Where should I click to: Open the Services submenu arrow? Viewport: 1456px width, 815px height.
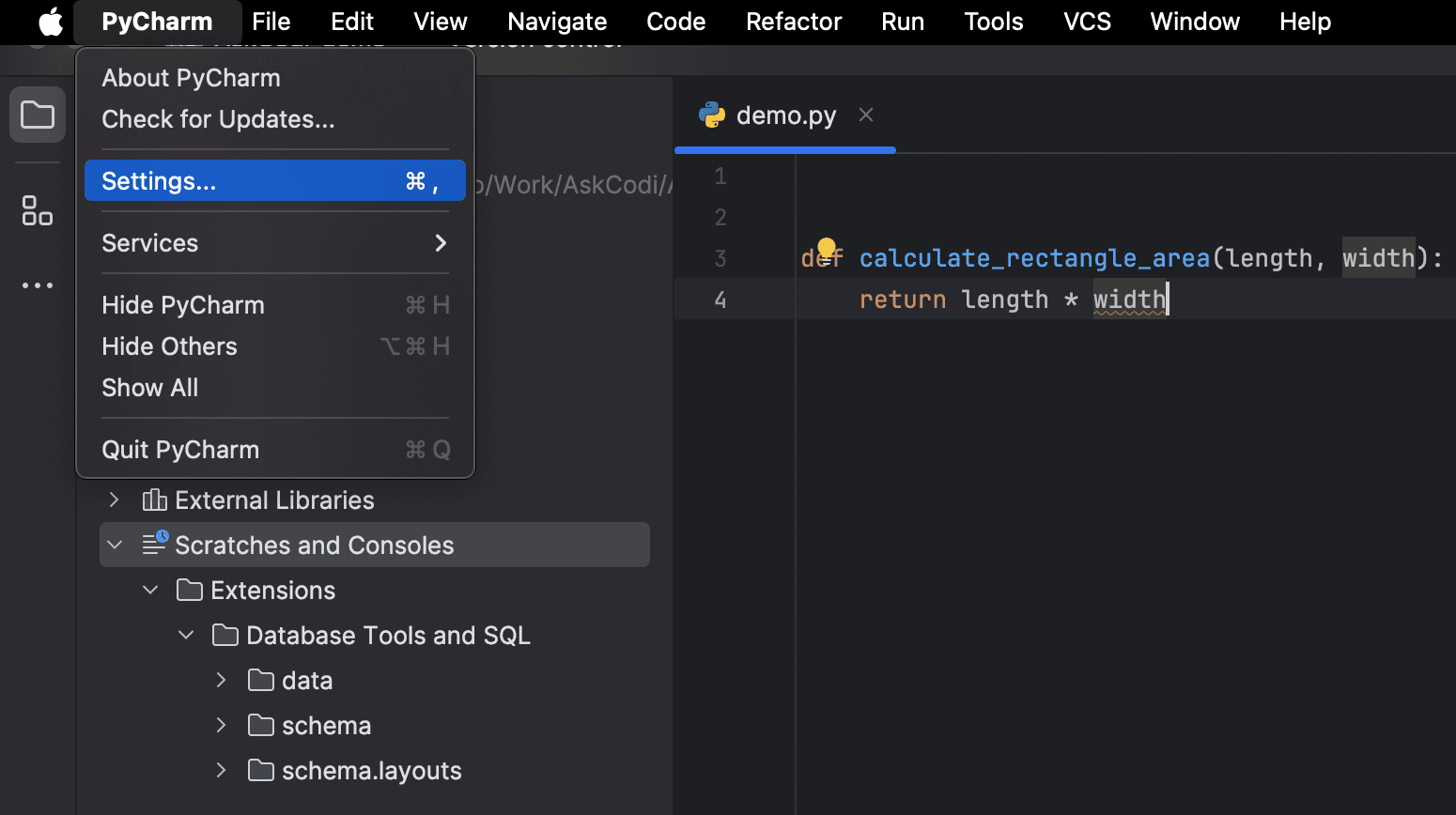[441, 243]
